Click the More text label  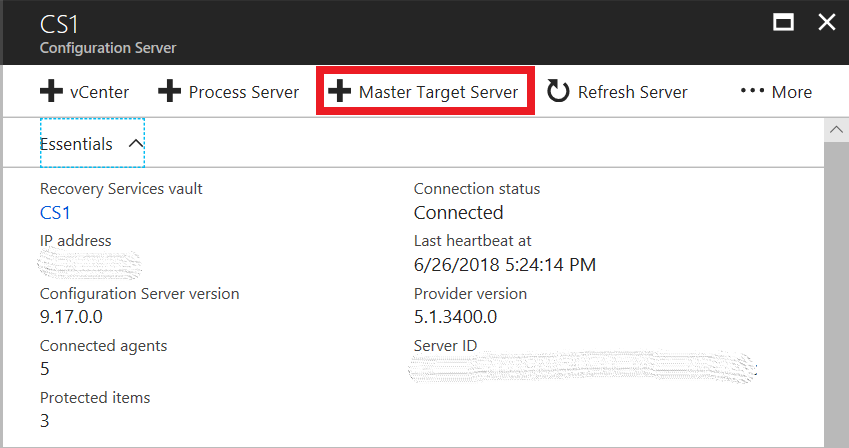tap(791, 92)
